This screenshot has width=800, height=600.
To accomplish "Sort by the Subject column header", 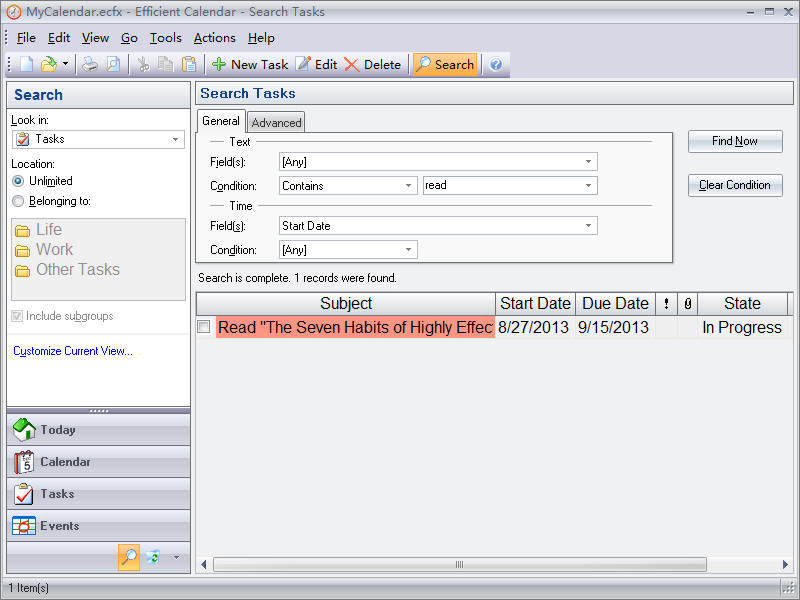I will click(x=346, y=304).
